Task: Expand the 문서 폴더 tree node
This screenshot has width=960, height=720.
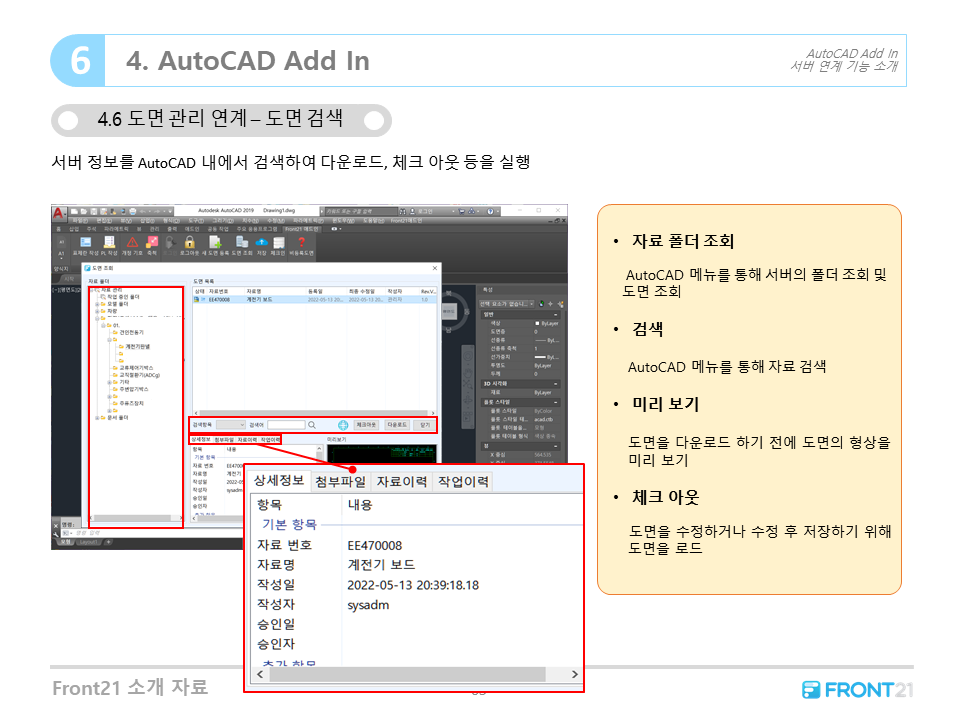Action: point(97,418)
